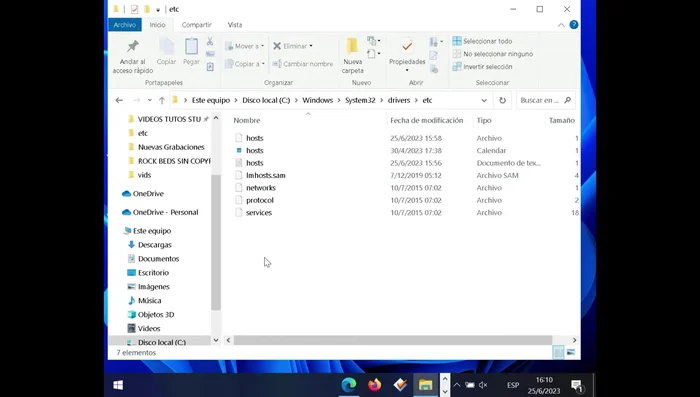Create a Nueva carpeta
Viewport: 700px width, 397px height.
click(x=353, y=56)
